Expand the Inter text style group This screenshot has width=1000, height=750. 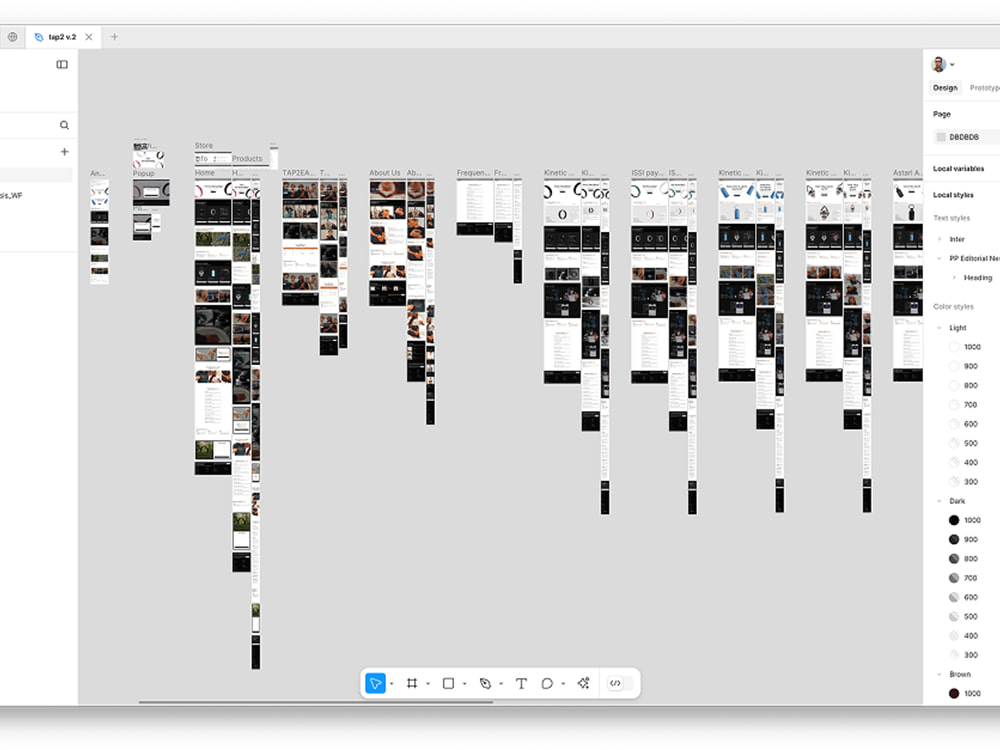939,239
